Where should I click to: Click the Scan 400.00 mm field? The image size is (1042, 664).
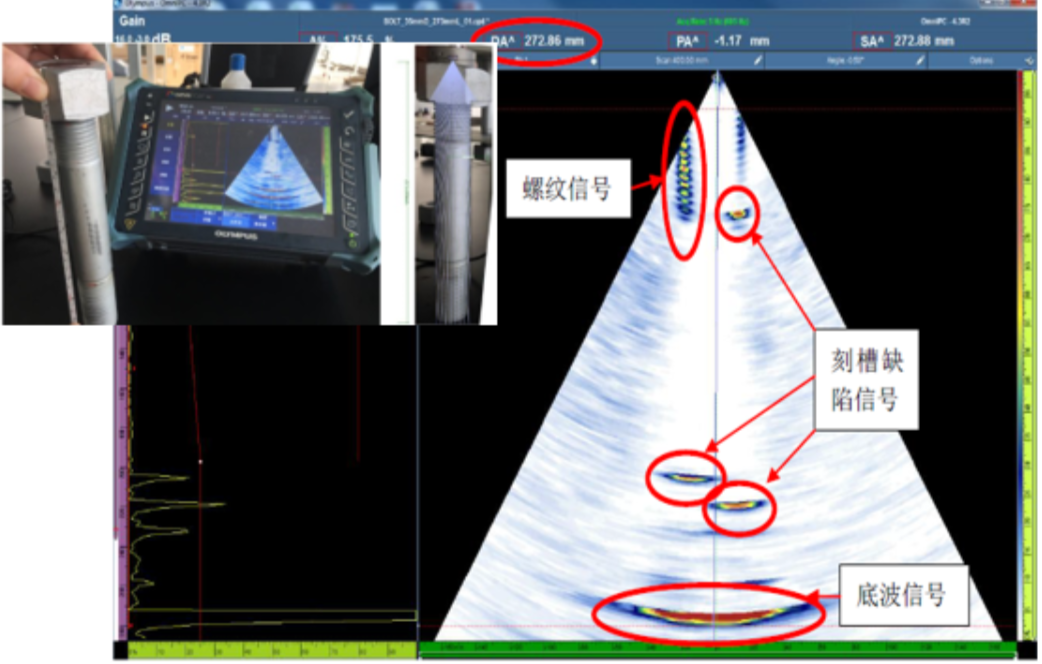point(682,60)
